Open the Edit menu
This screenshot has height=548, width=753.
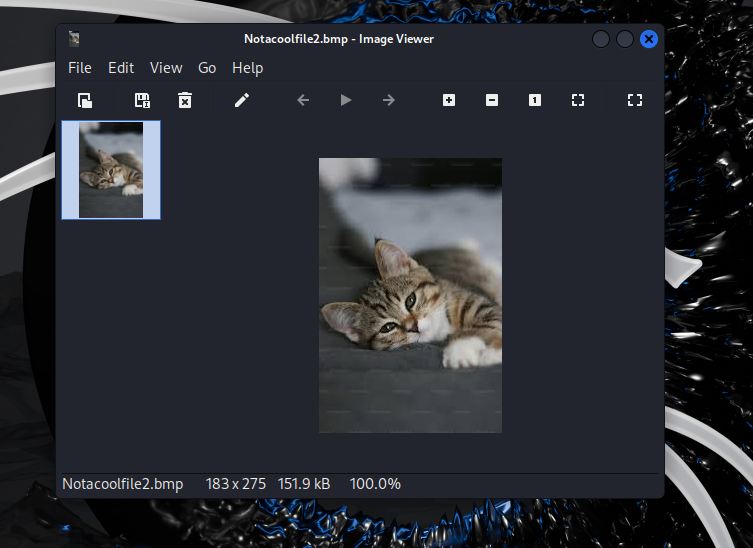coord(121,68)
